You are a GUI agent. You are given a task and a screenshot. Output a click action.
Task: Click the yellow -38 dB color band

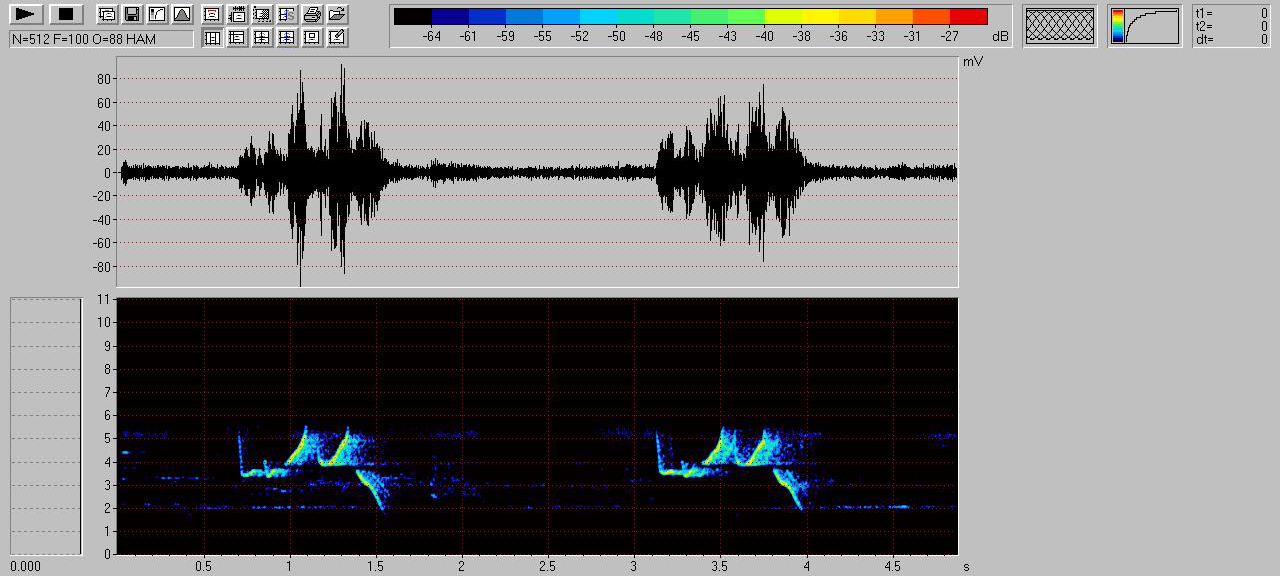801,16
